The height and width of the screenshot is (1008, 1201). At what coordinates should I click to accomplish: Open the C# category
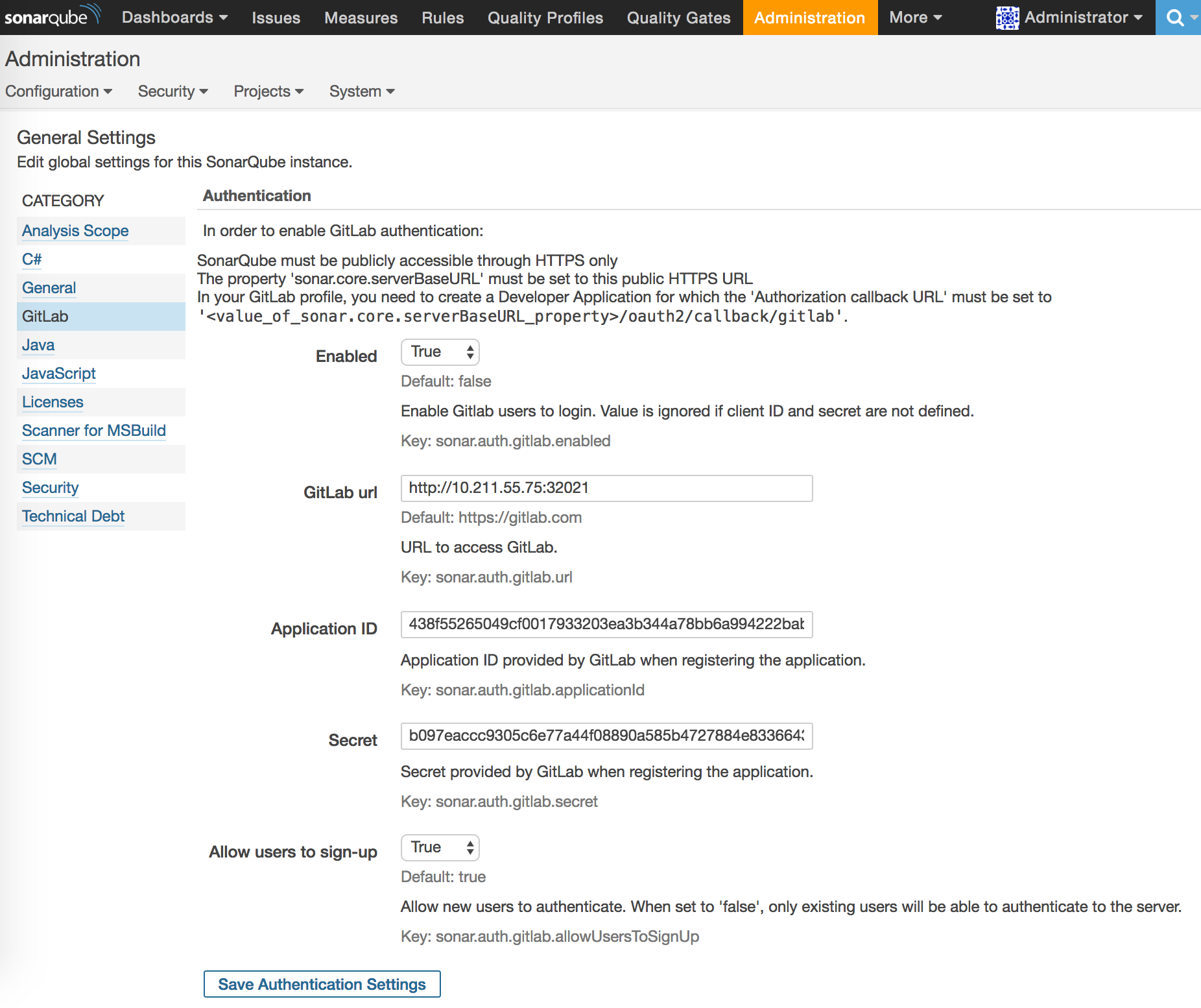(x=32, y=259)
